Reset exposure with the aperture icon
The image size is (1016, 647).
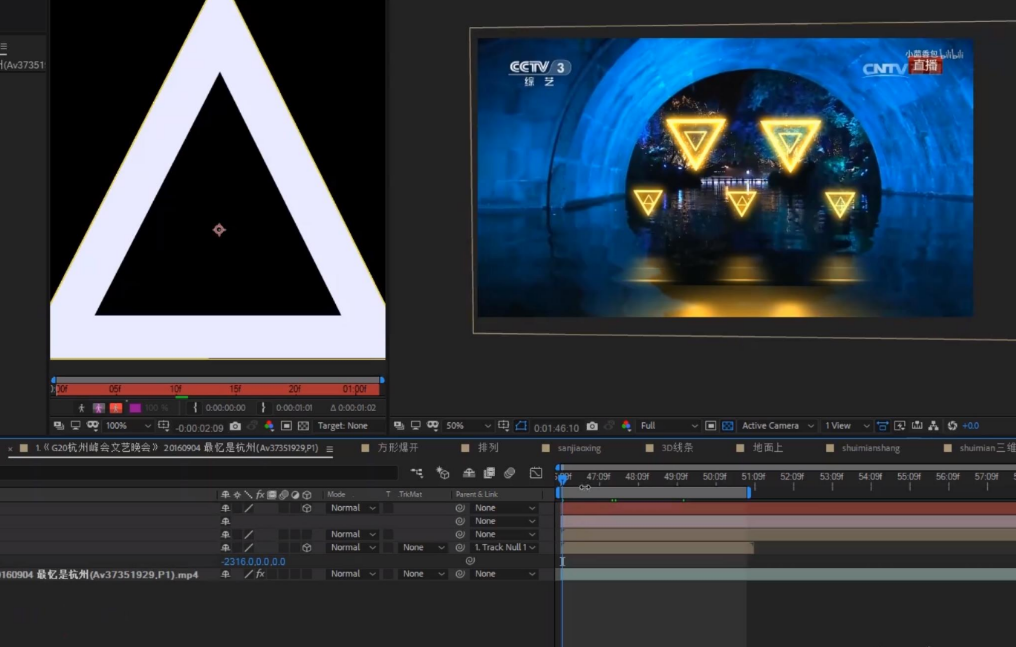[x=952, y=426]
